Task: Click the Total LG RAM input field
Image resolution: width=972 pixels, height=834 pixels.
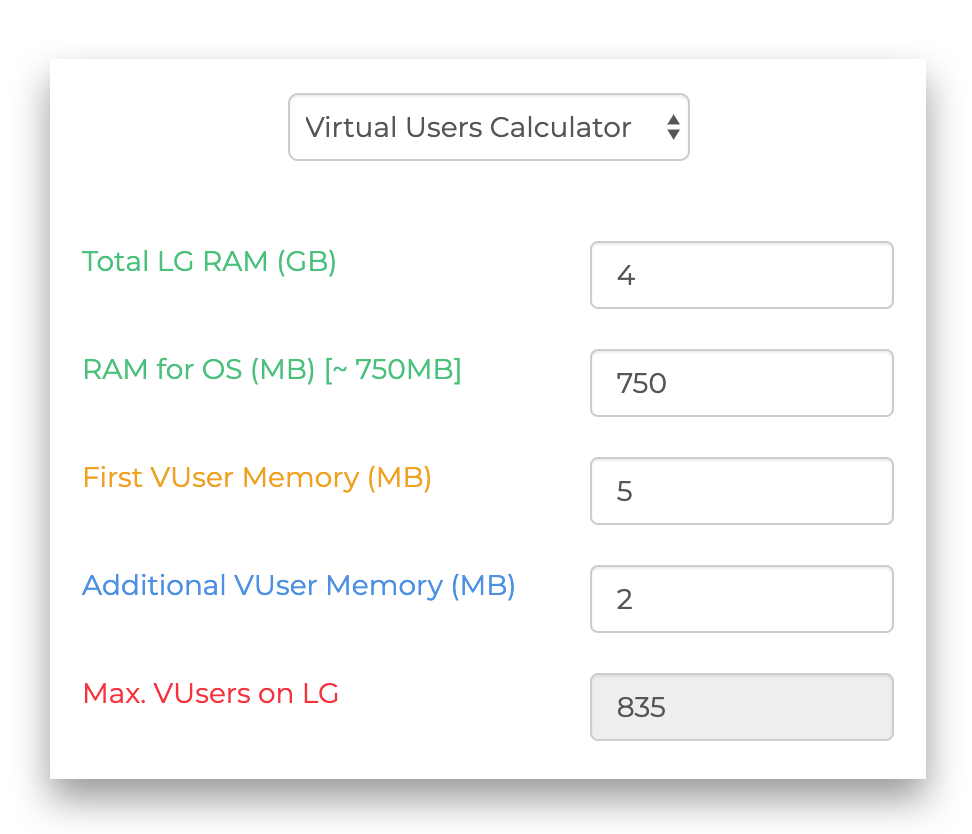Action: click(x=741, y=275)
